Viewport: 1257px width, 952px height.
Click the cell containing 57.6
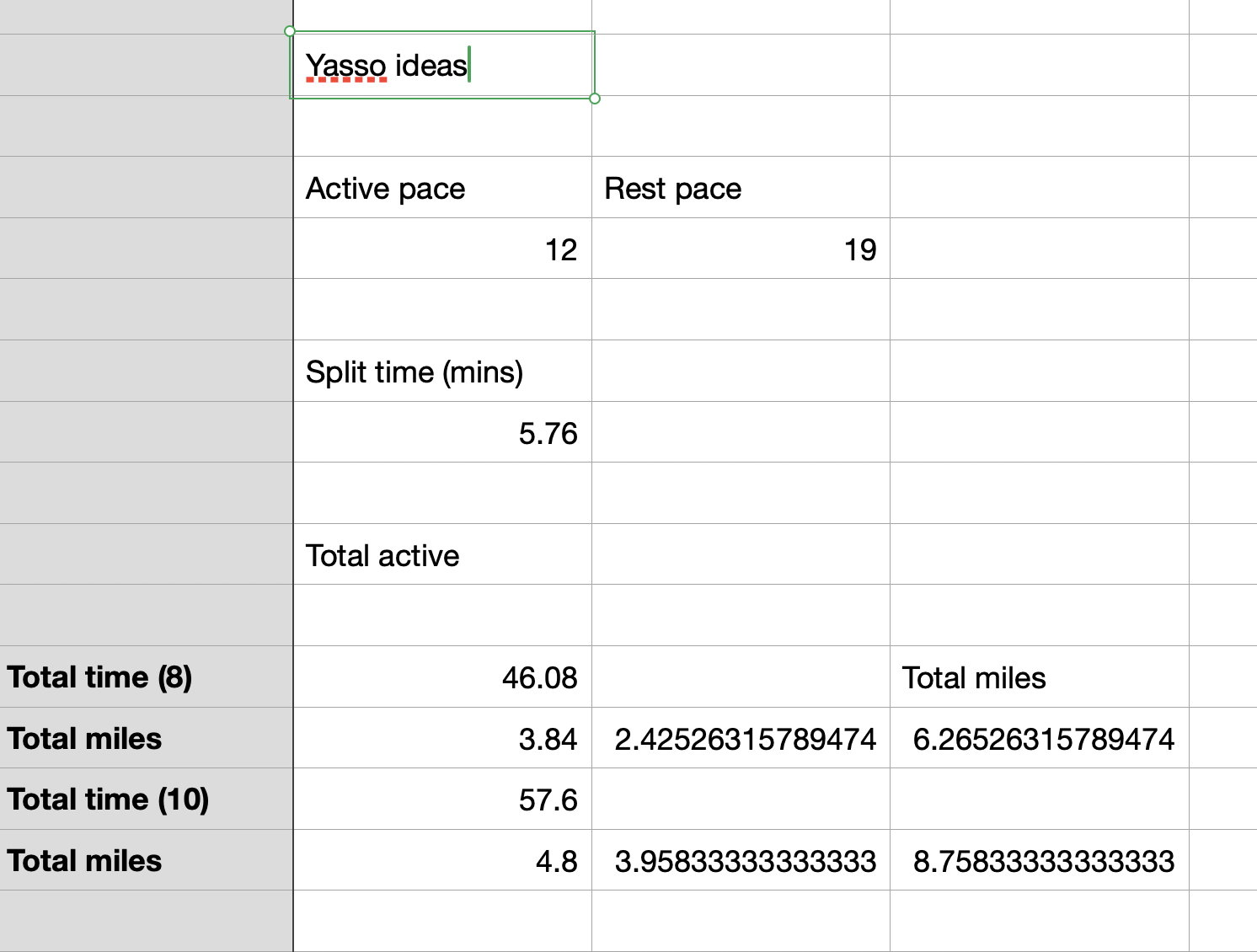tap(442, 800)
